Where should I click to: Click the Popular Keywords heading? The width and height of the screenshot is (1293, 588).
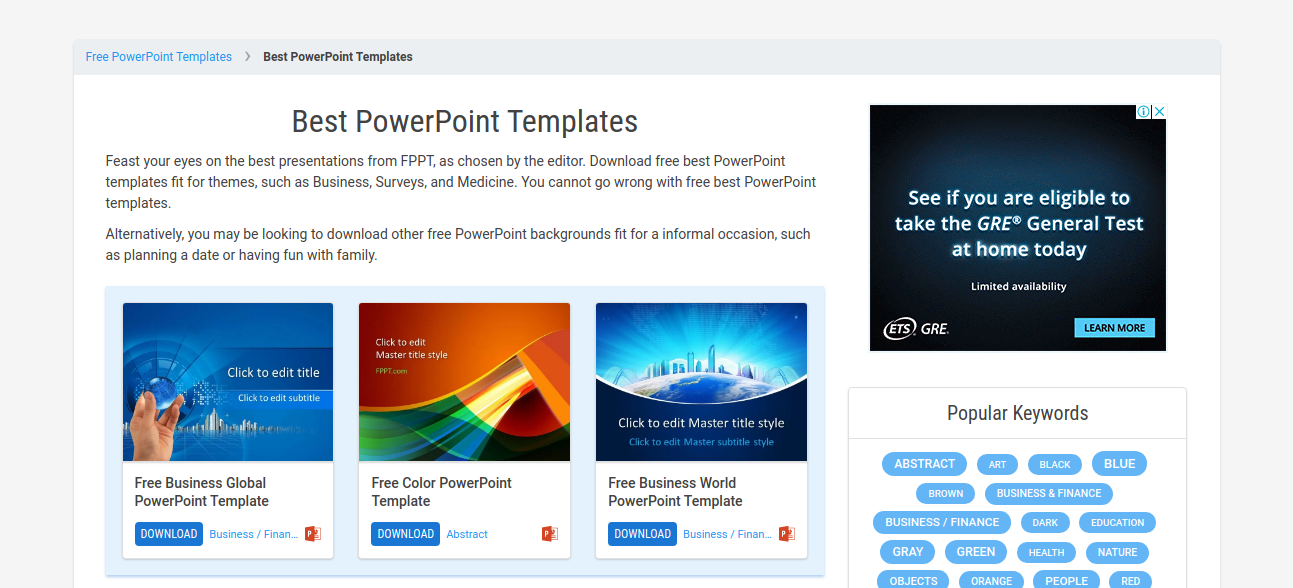[1018, 413]
